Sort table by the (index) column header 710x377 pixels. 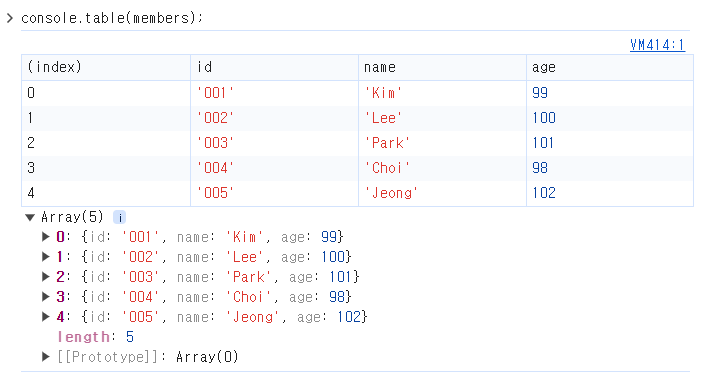pyautogui.click(x=106, y=67)
